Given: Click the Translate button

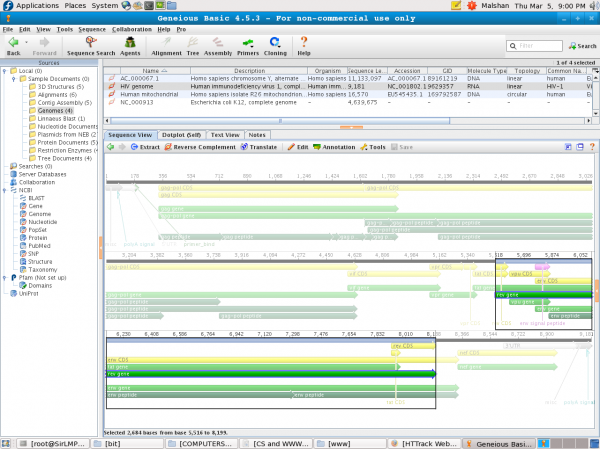Looking at the screenshot, I should tap(259, 146).
